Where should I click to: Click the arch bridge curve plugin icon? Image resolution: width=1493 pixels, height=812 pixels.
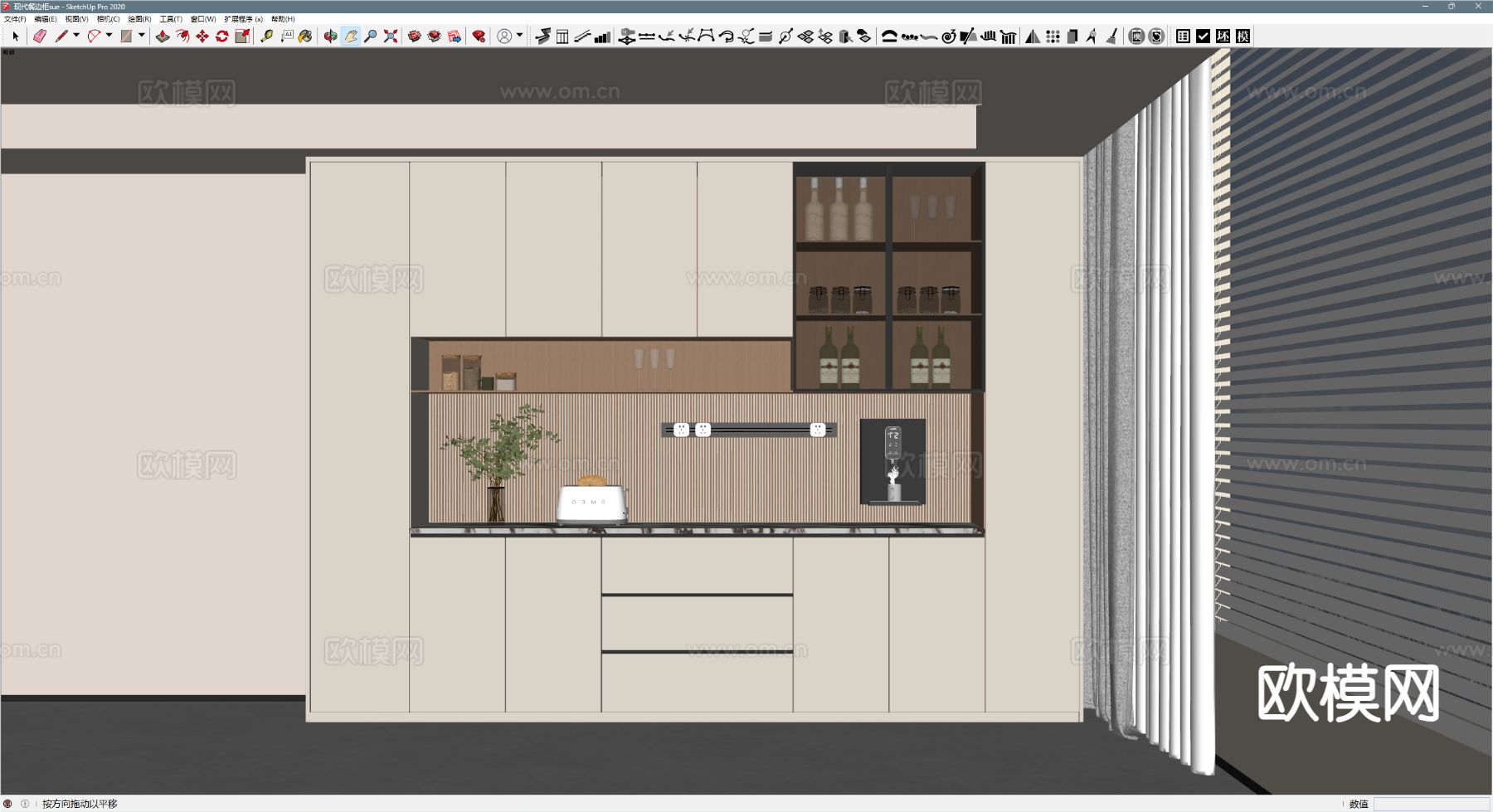(x=889, y=36)
